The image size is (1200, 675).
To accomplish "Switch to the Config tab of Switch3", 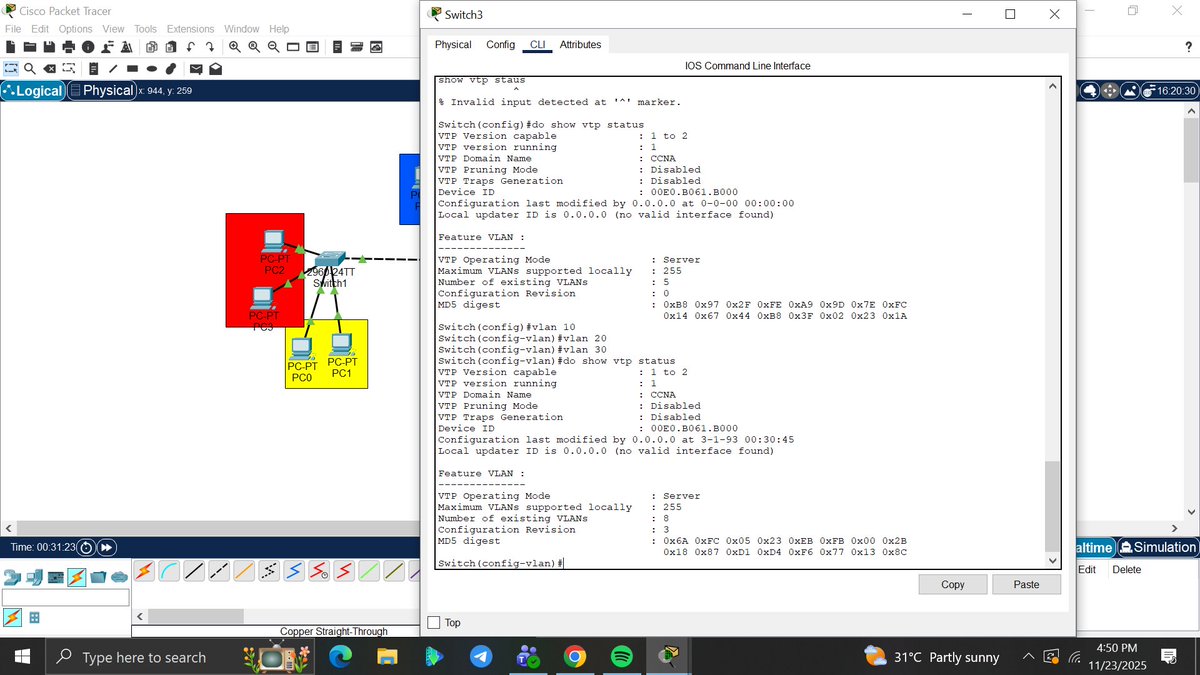I will pos(500,44).
